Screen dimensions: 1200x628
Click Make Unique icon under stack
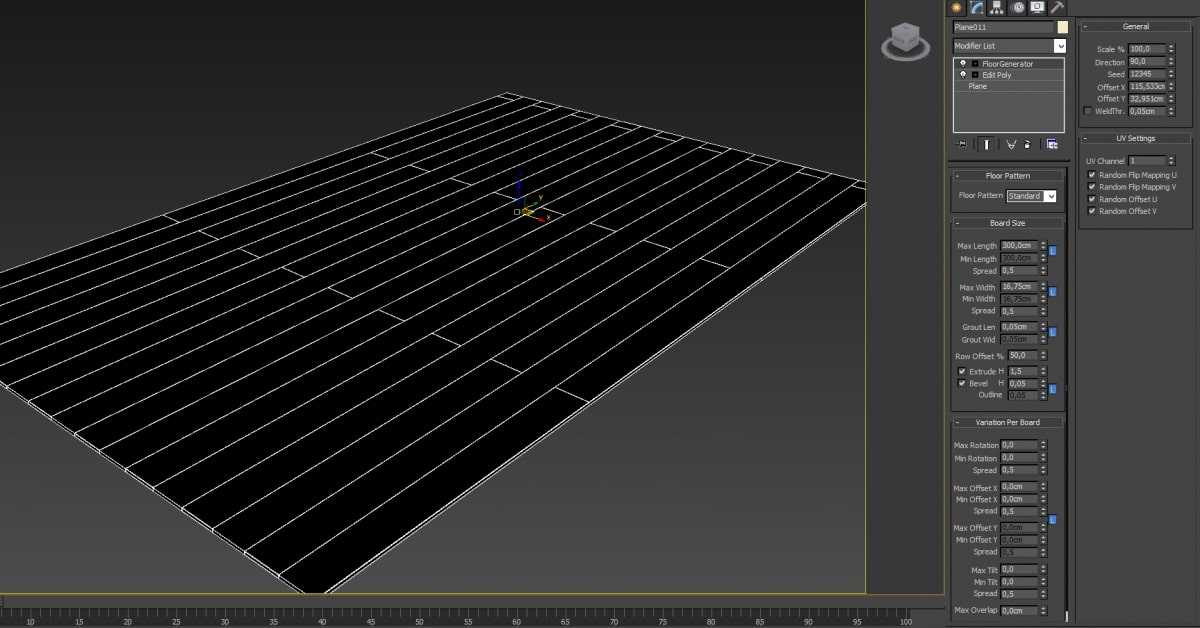click(x=1011, y=144)
